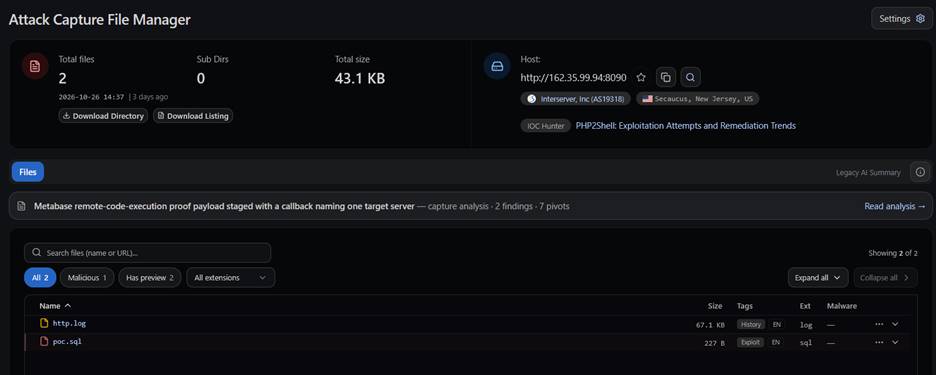Click the Ext column header
Screen dimensions: 936x375
click(x=805, y=306)
